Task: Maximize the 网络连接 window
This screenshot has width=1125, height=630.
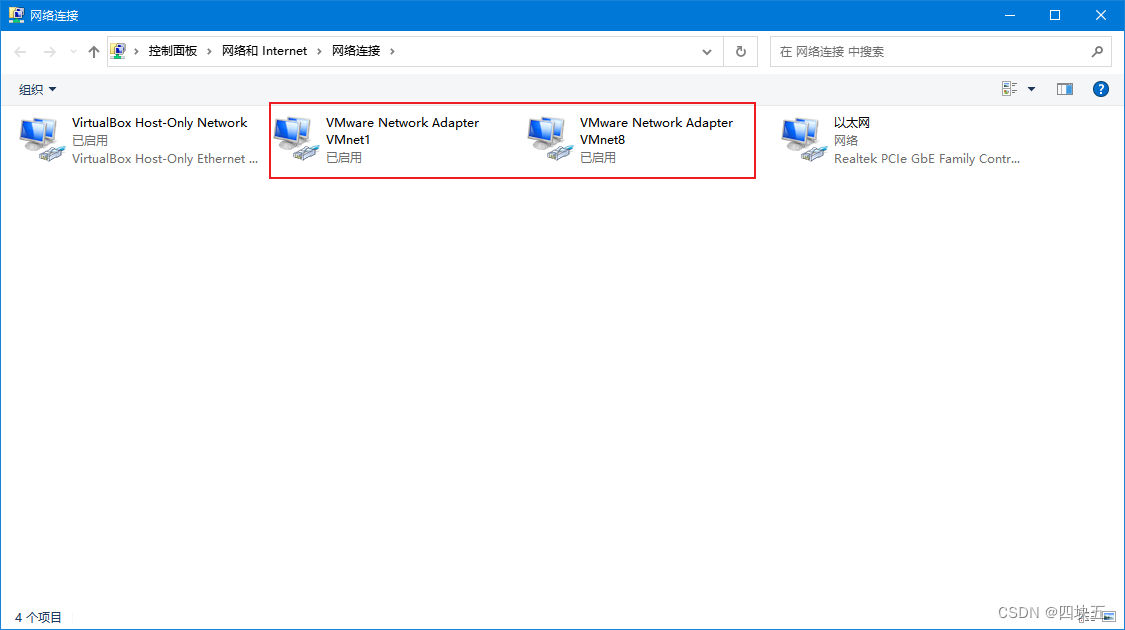Action: tap(1055, 15)
